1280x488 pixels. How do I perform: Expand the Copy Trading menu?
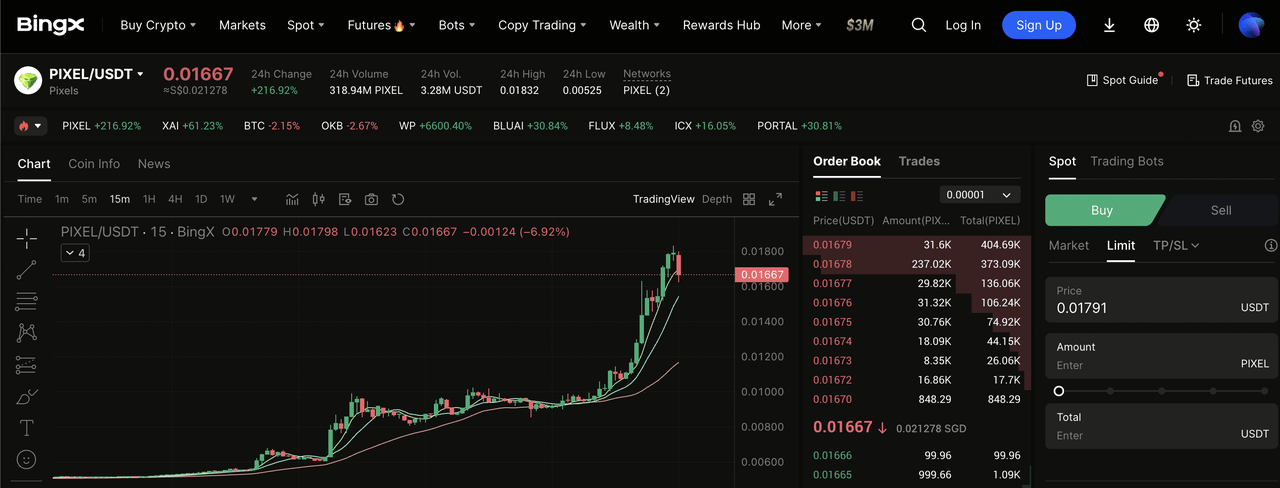(543, 25)
